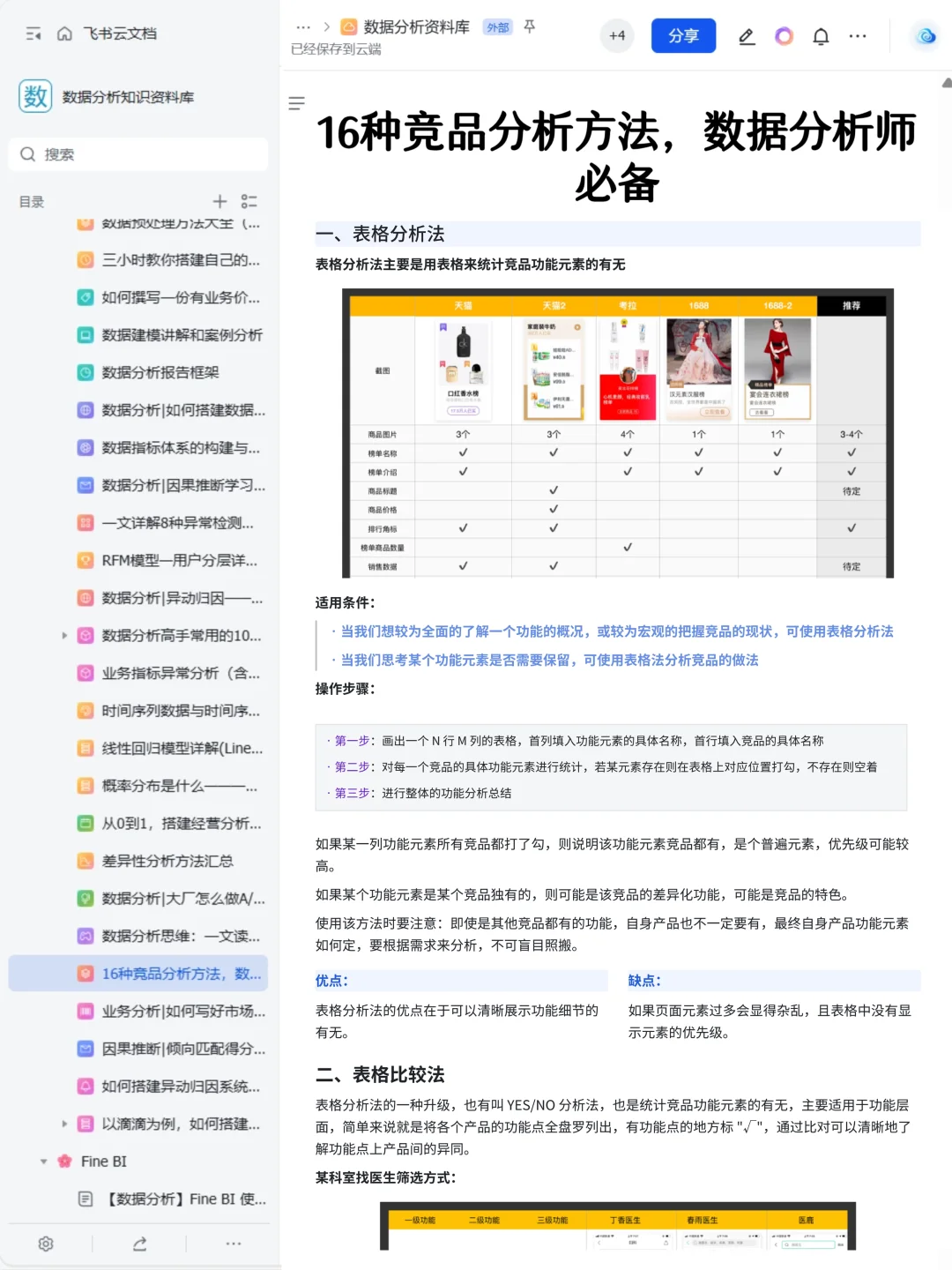Open the doctor filter table image
The width and height of the screenshot is (952, 1270).
point(618,1226)
